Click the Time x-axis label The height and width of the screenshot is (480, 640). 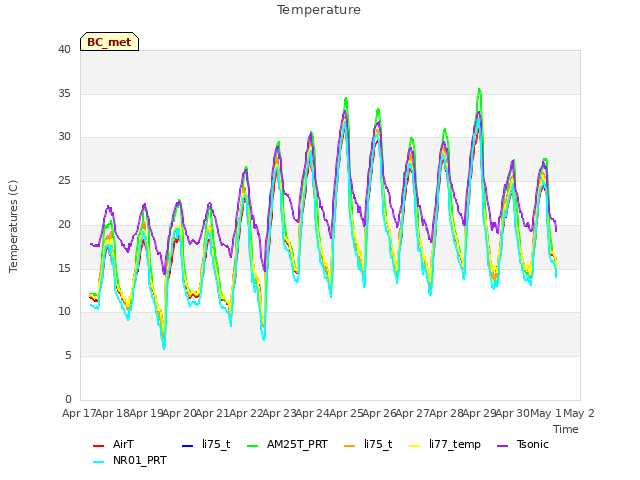click(566, 429)
